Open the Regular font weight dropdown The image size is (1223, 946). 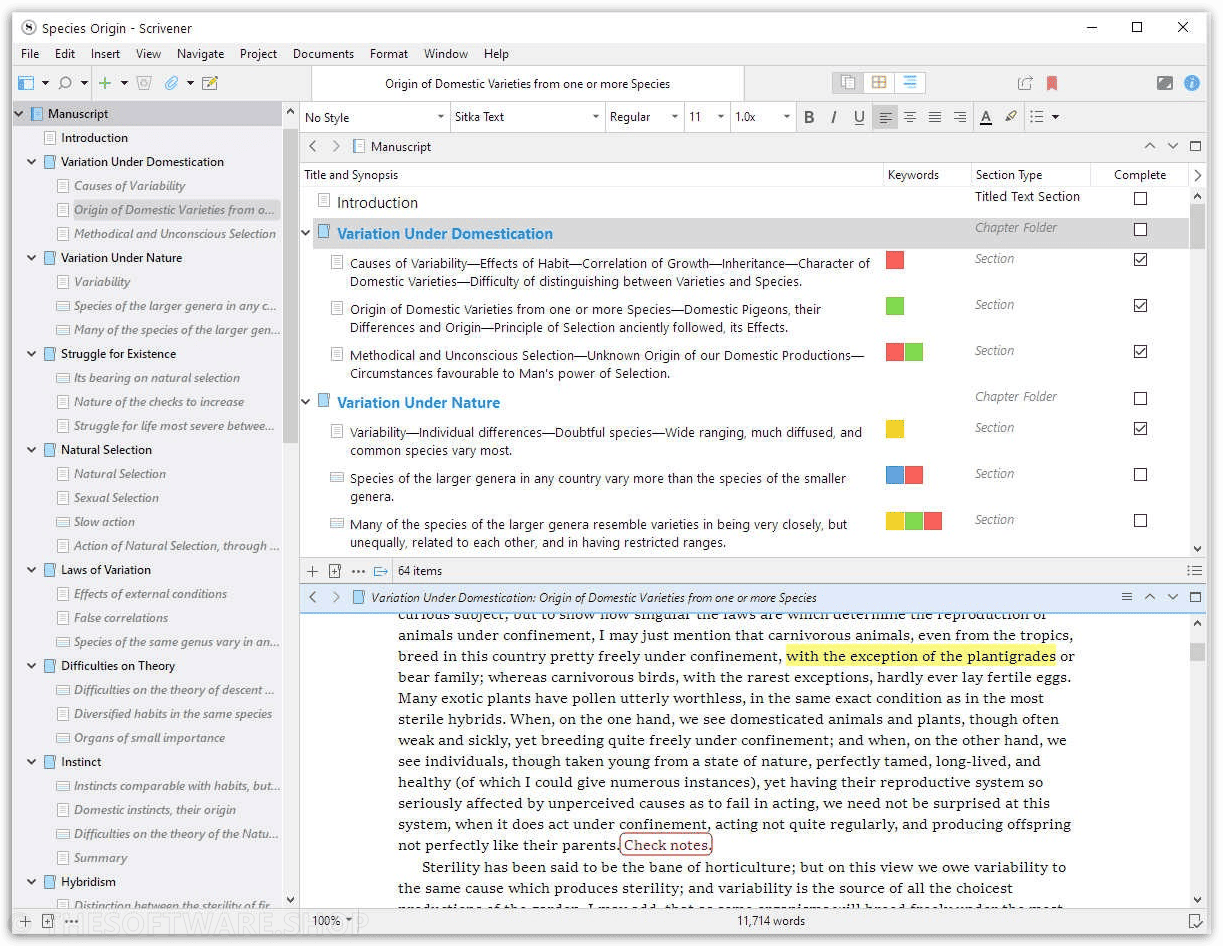coord(644,117)
